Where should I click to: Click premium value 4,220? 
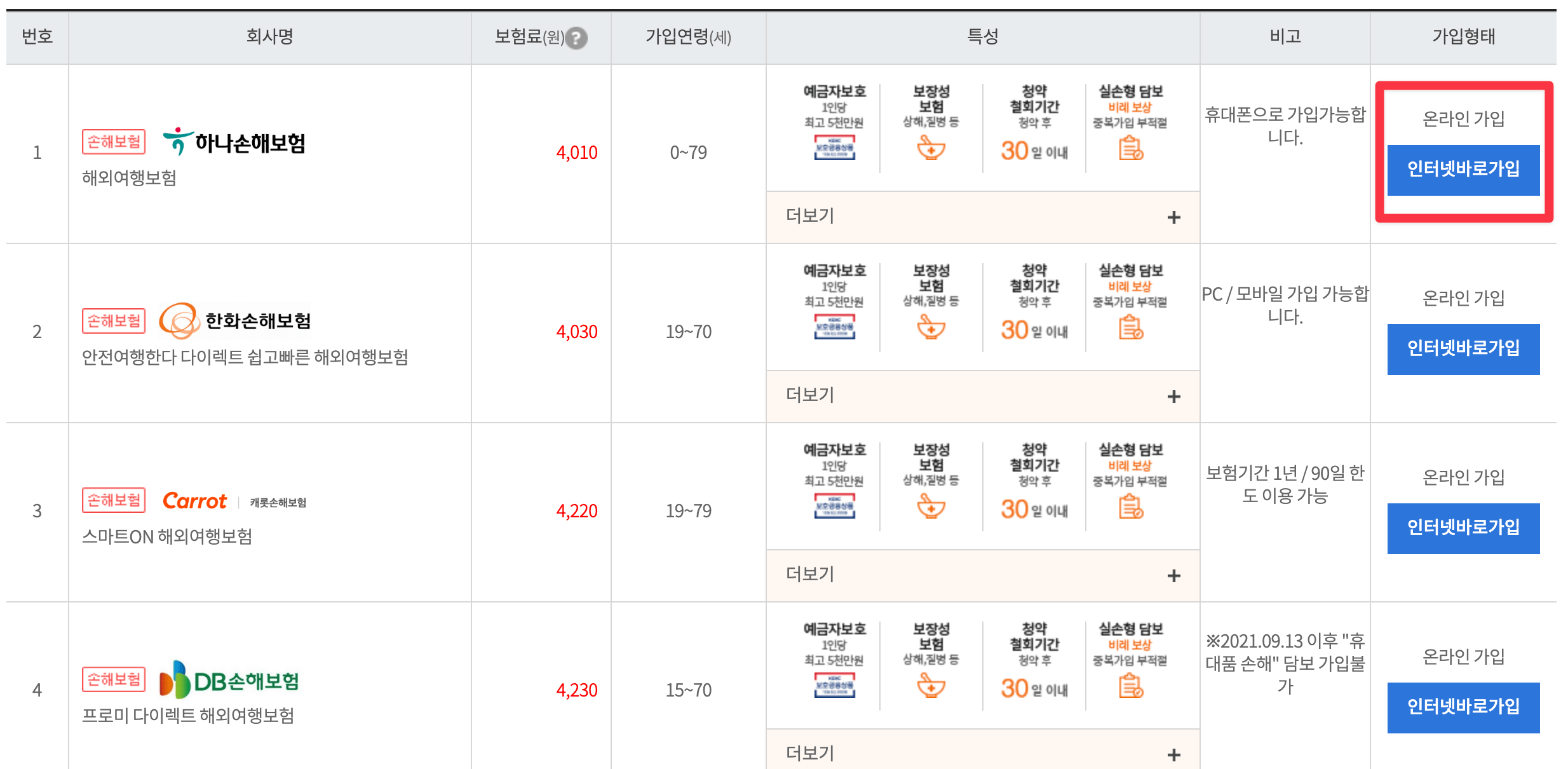[577, 511]
